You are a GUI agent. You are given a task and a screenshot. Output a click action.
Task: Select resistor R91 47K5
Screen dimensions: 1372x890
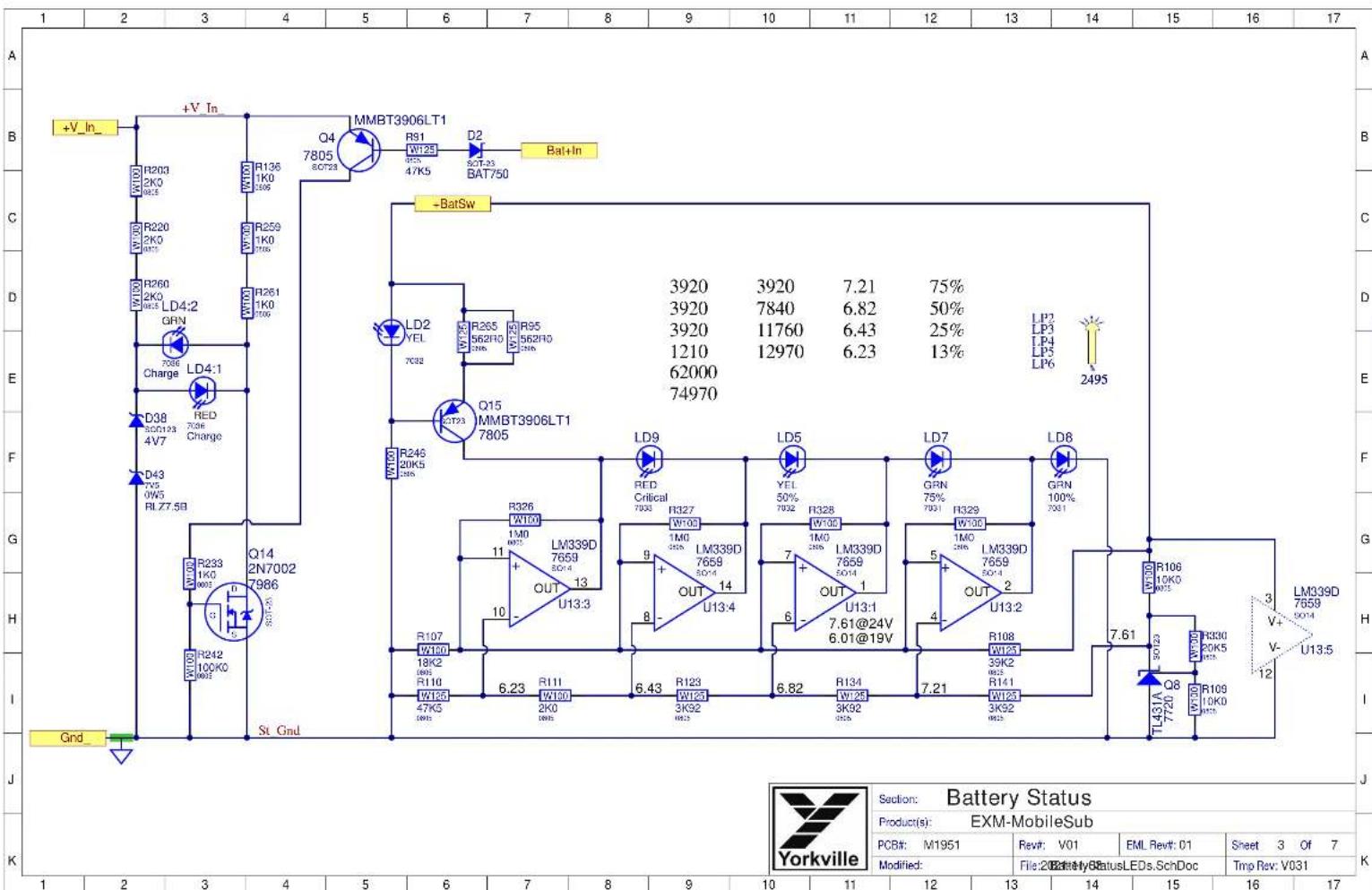tap(422, 150)
